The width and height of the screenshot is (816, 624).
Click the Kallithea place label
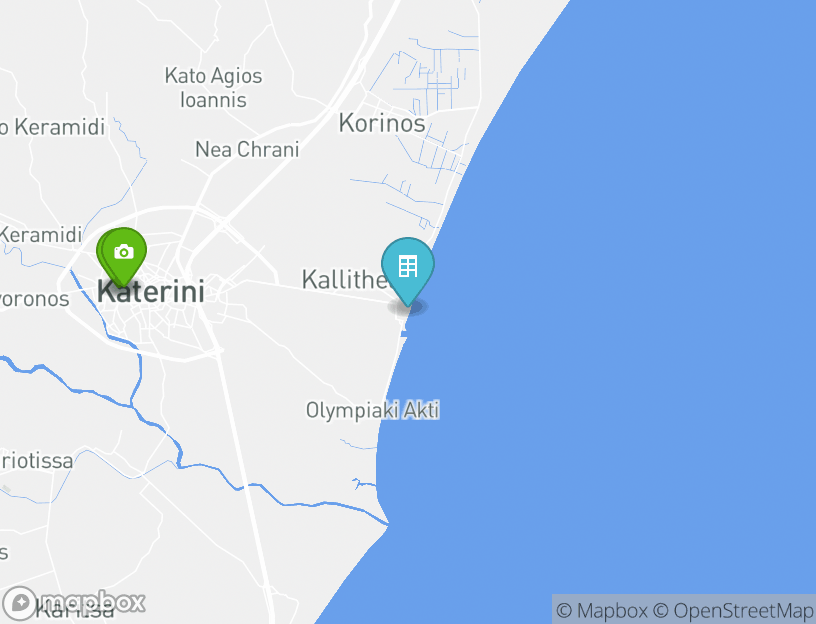[x=345, y=279]
